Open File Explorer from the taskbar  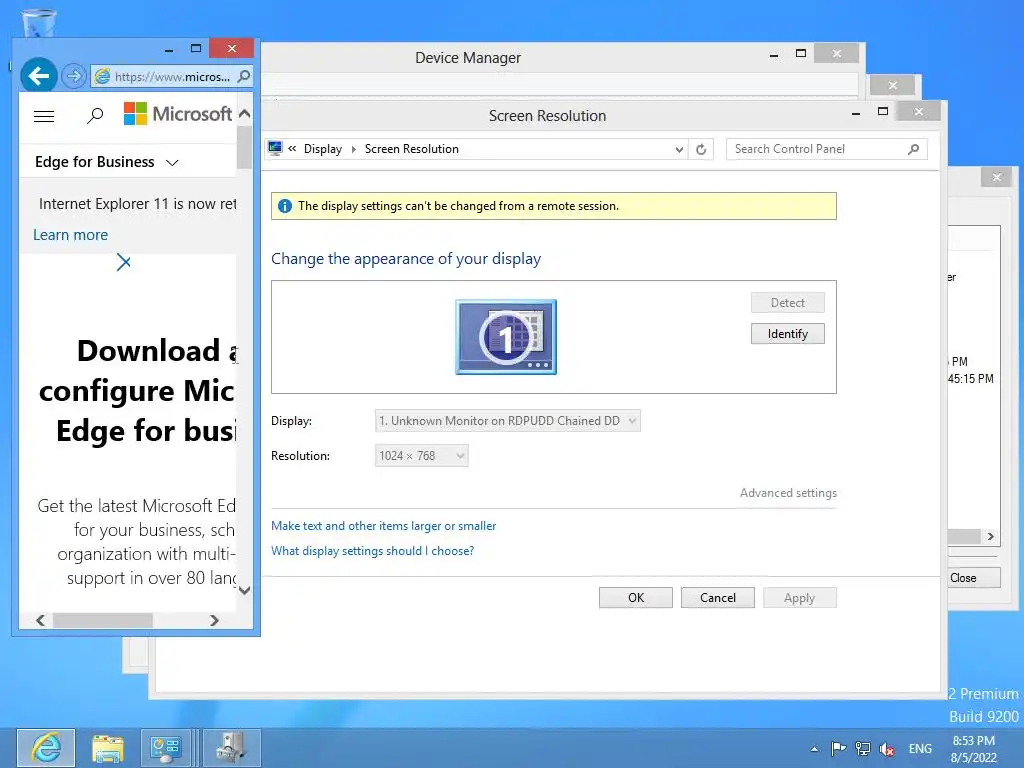tap(108, 748)
